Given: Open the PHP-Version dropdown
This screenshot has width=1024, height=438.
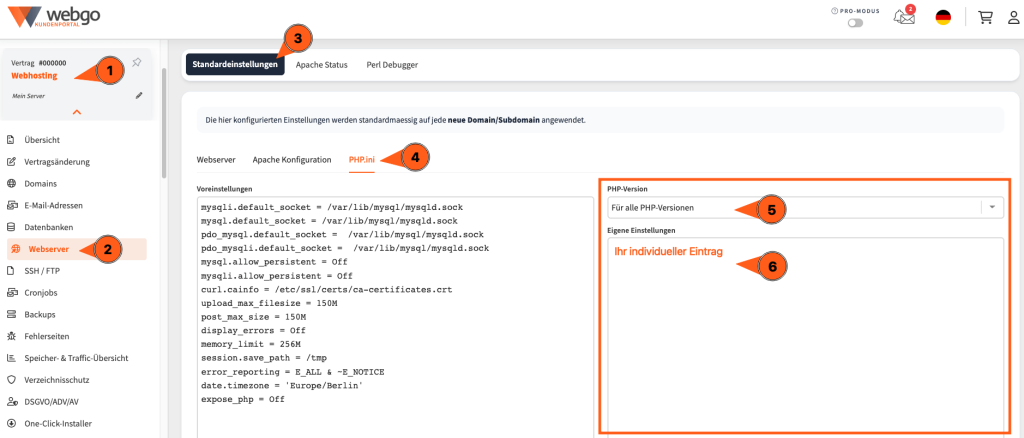Looking at the screenshot, I should 806,208.
